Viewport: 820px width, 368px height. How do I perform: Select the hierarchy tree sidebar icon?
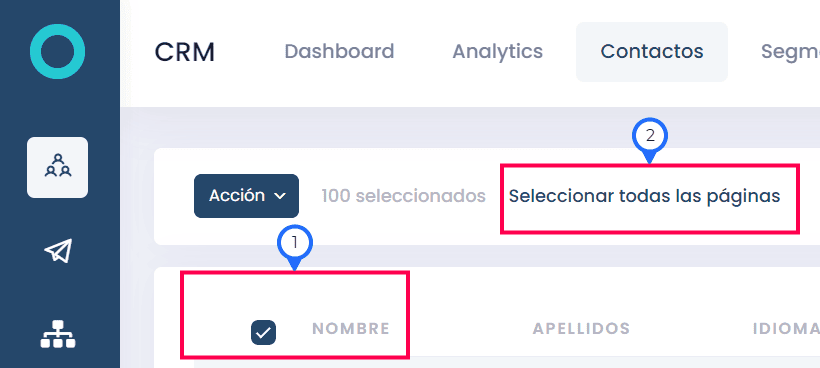pos(58,334)
